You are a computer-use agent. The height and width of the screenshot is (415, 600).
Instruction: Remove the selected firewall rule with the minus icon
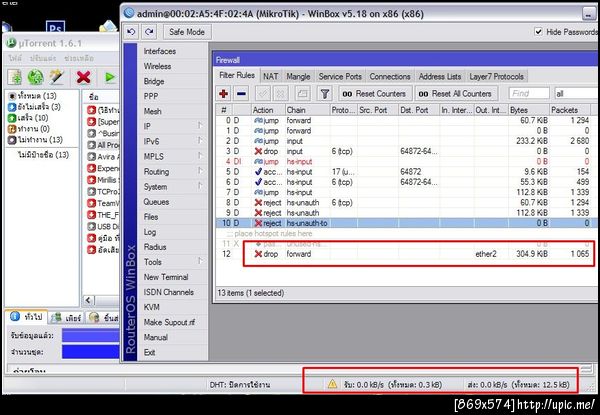241,93
